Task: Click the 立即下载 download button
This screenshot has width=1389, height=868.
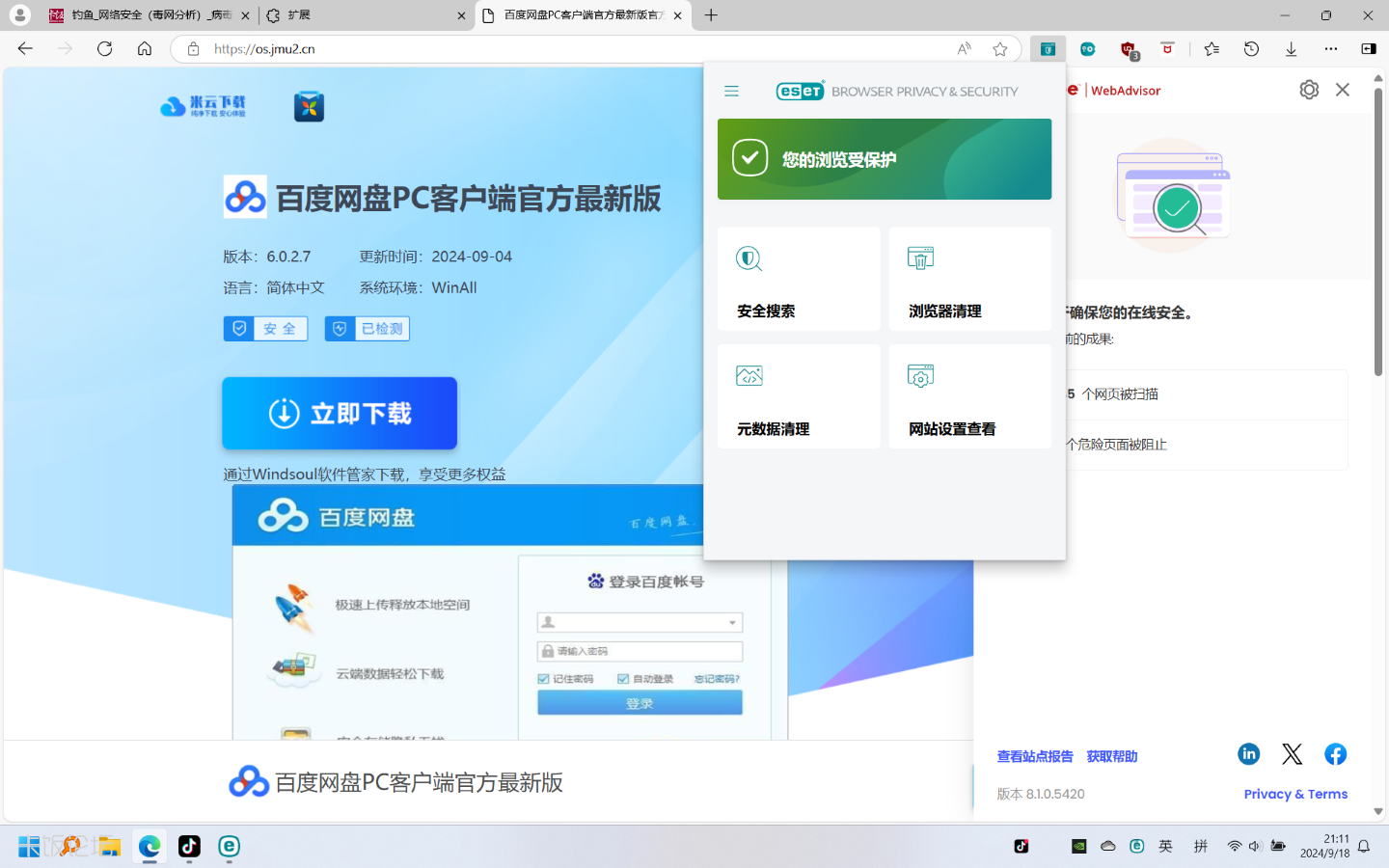Action: 340,413
